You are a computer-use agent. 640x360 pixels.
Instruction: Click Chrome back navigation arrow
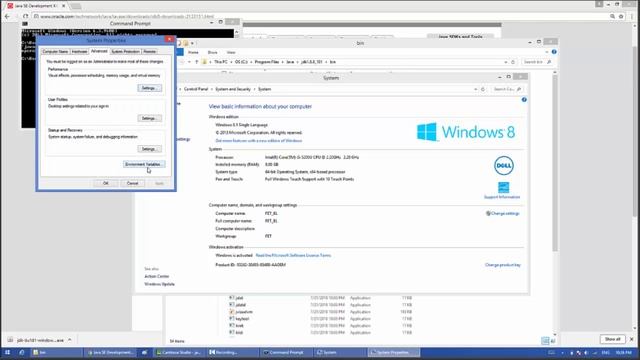point(7,16)
